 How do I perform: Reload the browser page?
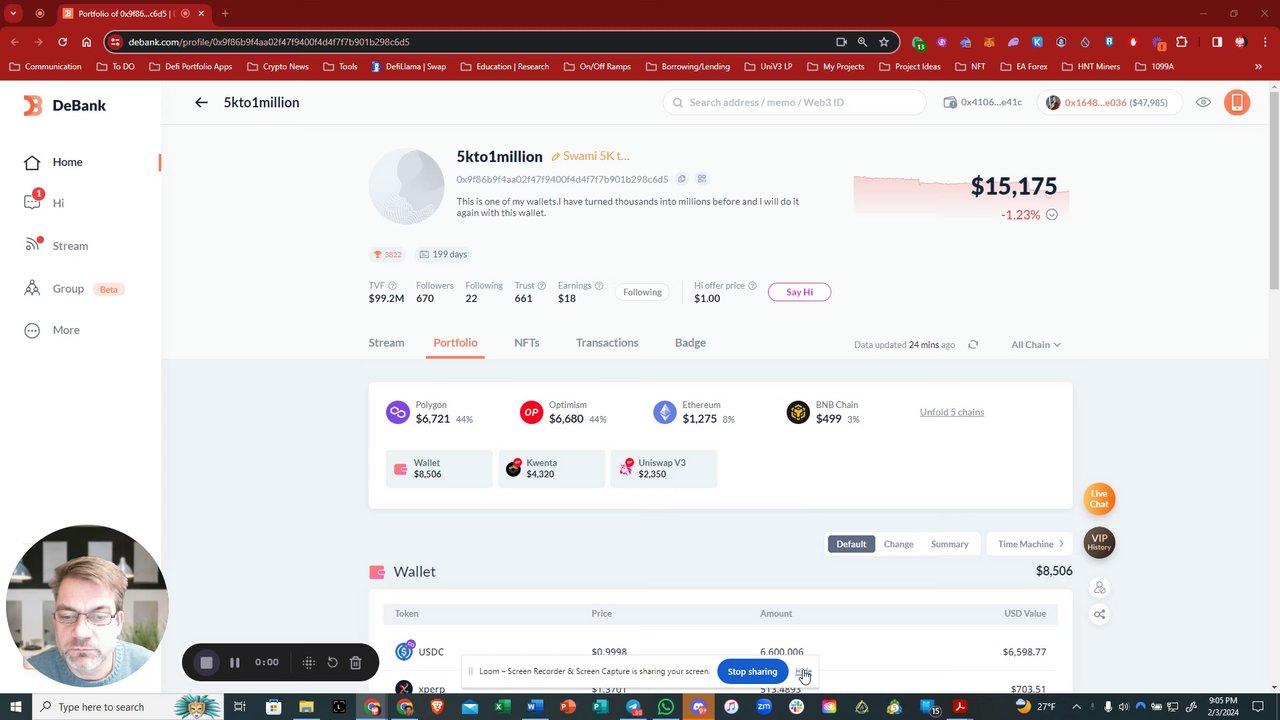(x=62, y=42)
